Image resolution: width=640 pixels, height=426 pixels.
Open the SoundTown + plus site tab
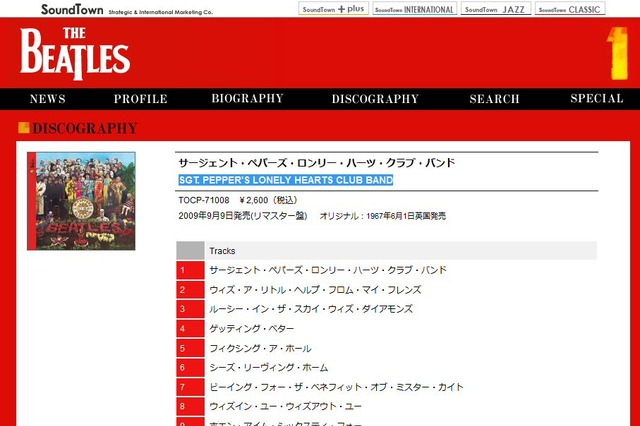(333, 9)
